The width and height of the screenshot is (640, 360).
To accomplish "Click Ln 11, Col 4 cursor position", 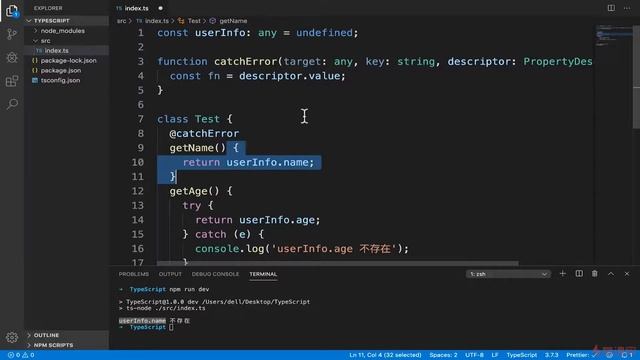I will (x=385, y=355).
